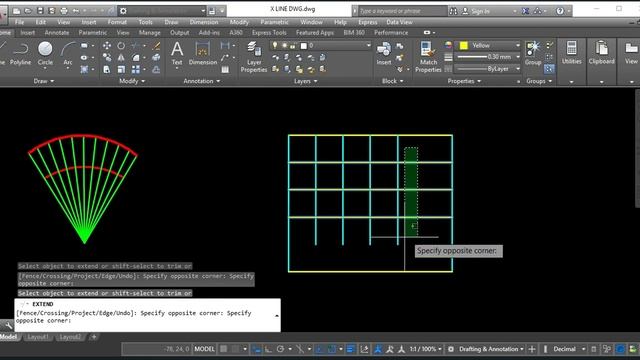This screenshot has height=360, width=640.
Task: Click the Copy tool in Modify panel
Action: click(107, 58)
